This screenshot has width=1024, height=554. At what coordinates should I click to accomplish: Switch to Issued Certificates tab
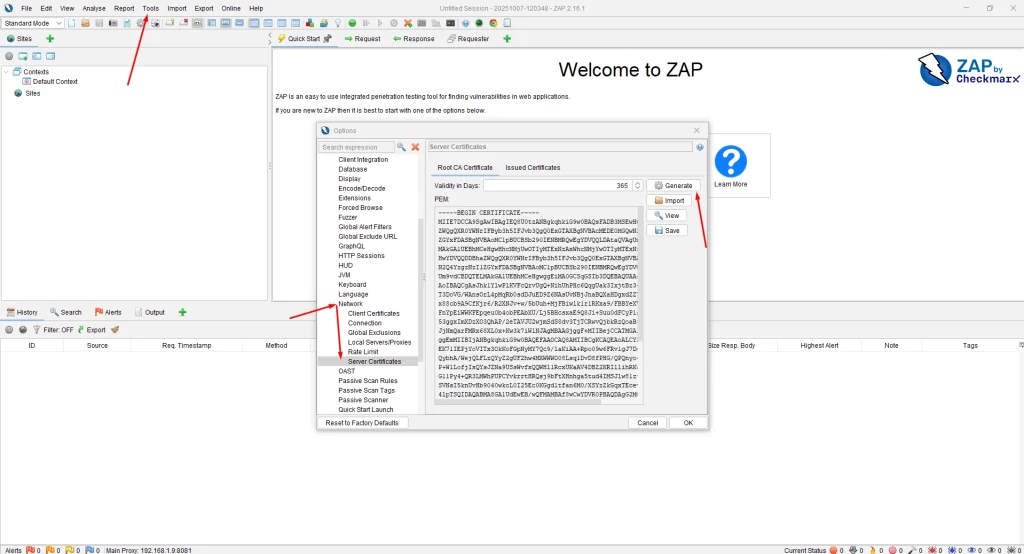(532, 167)
